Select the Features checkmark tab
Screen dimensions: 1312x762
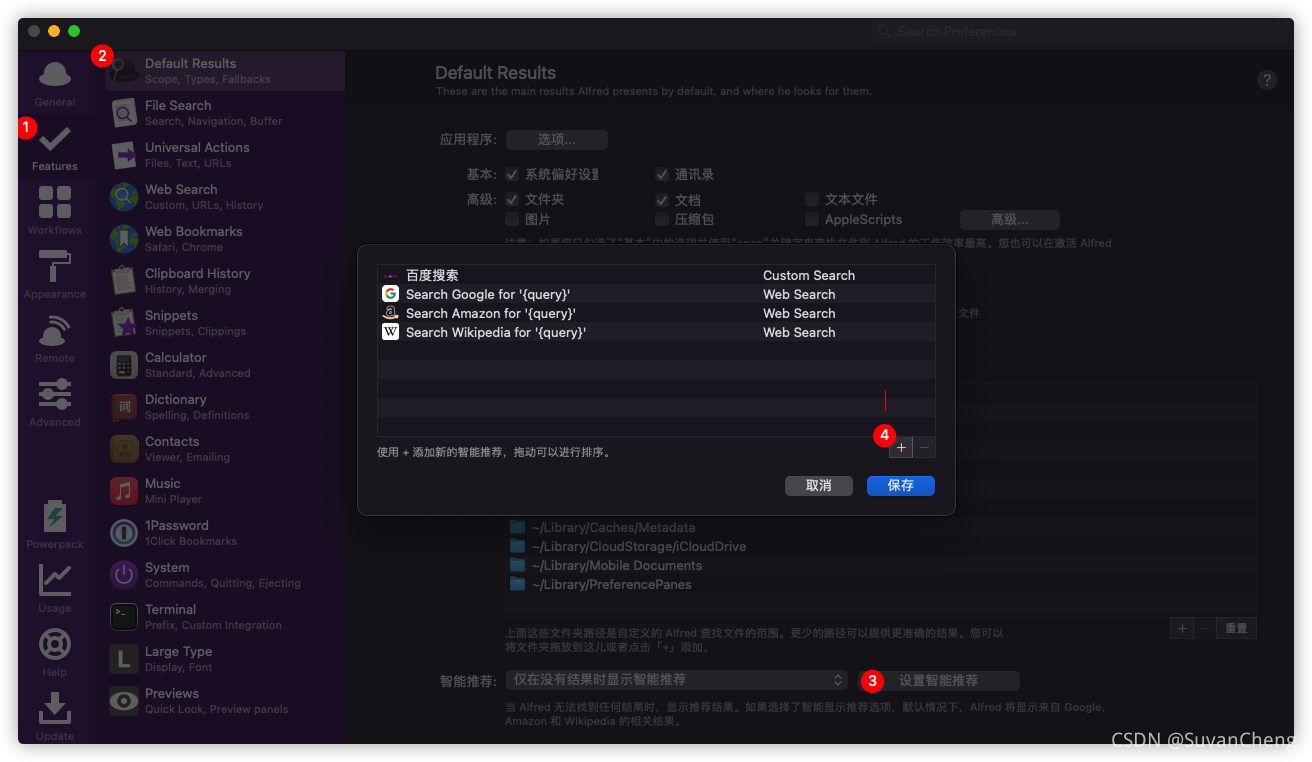(55, 147)
